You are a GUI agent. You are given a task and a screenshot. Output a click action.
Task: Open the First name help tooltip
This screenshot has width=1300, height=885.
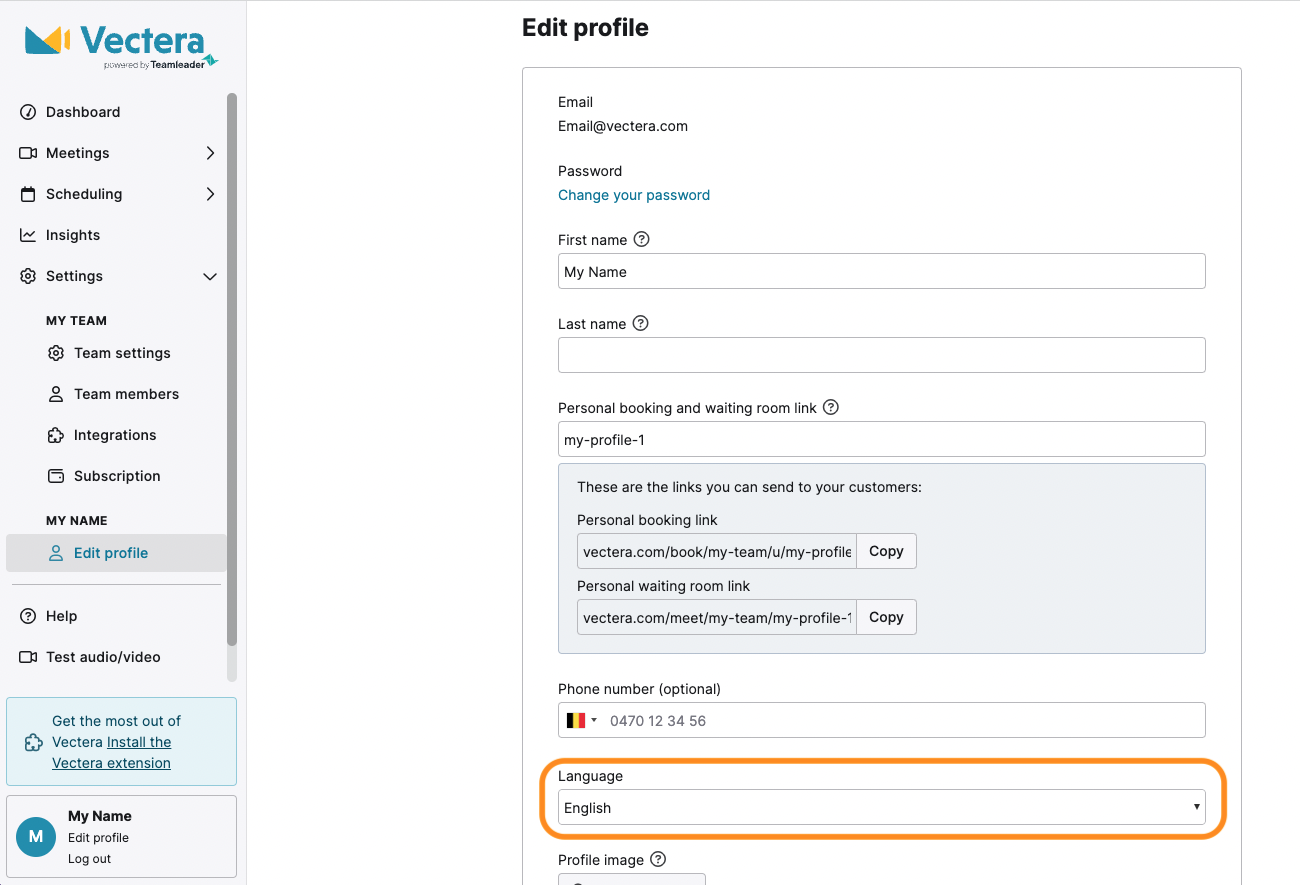pos(641,240)
